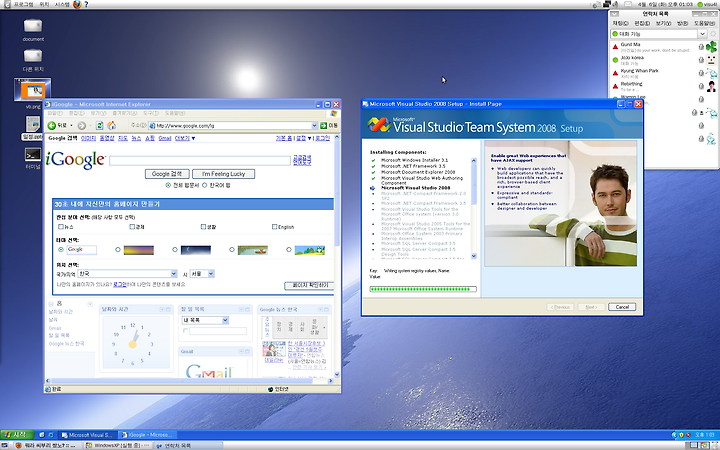Open the last menu in contact list window

pyautogui.click(x=704, y=23)
